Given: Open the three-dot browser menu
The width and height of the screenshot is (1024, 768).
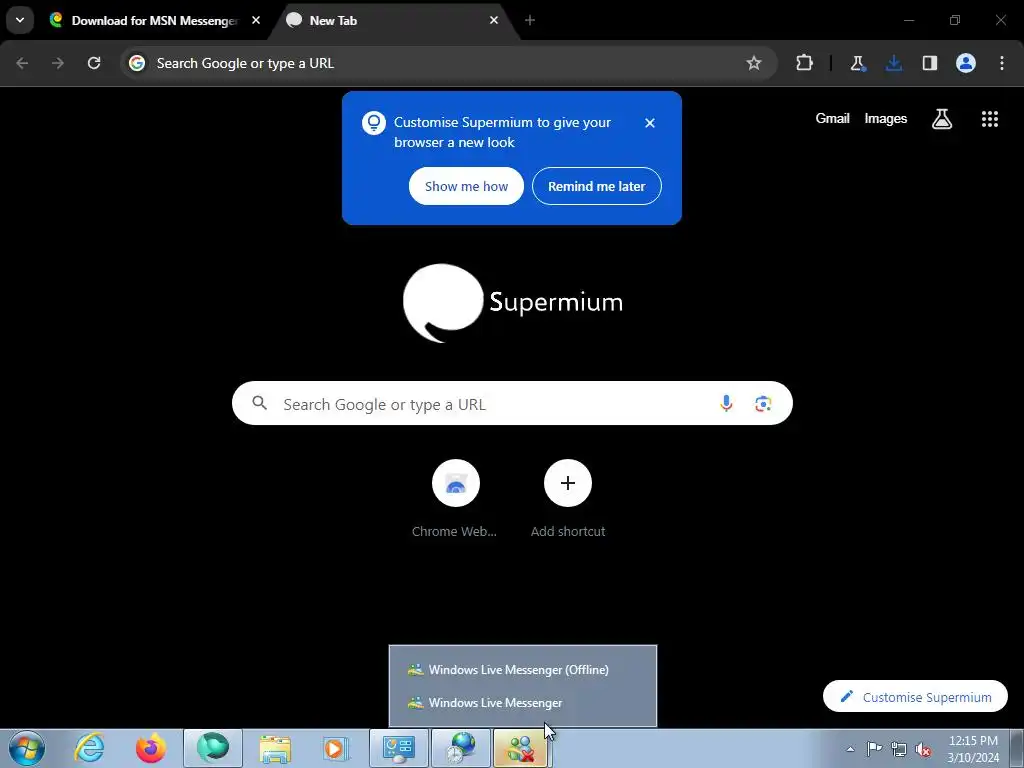Looking at the screenshot, I should click(x=1002, y=63).
